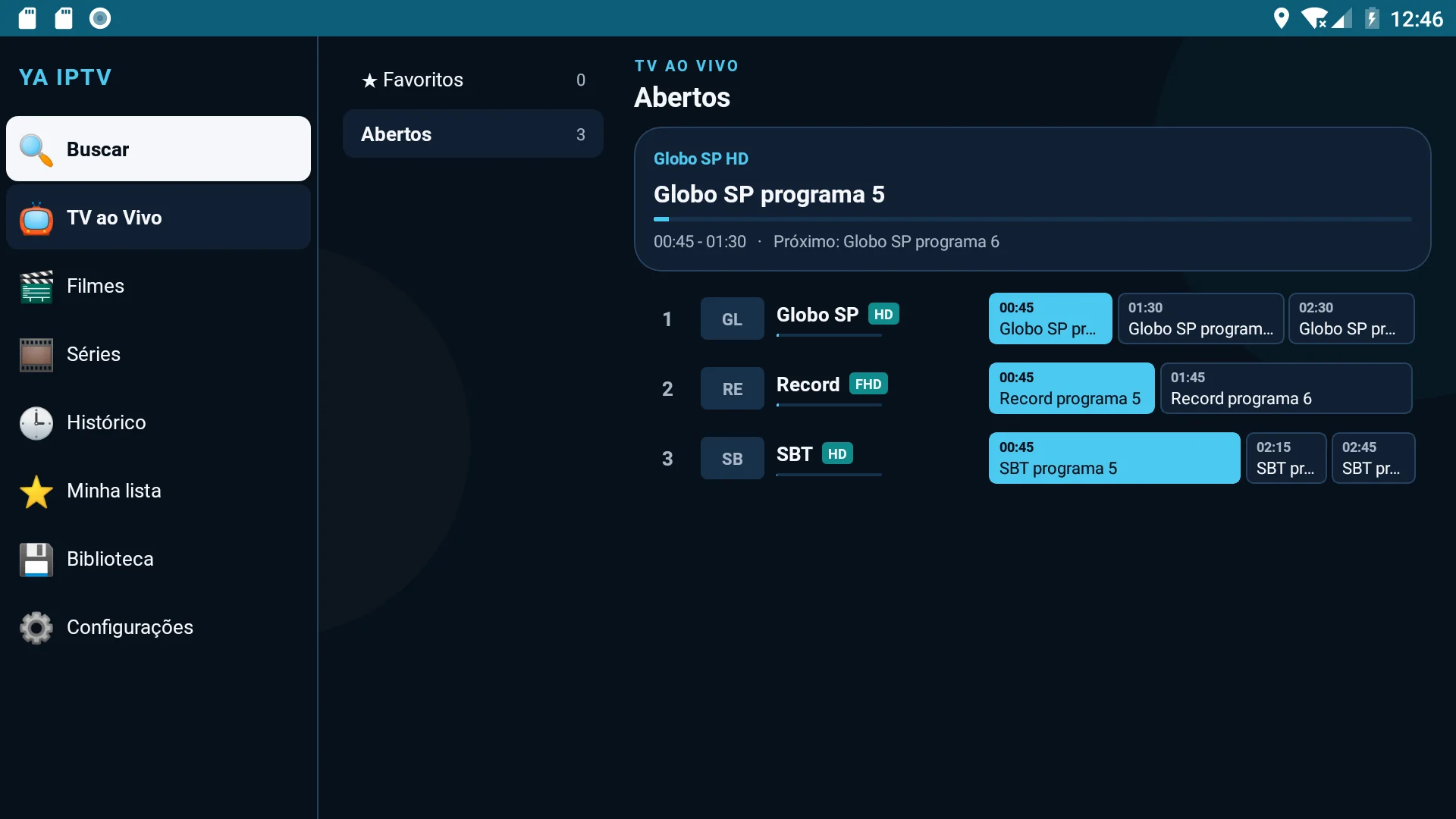
Task: Select Record programa 5 at 00:45
Action: pos(1072,388)
